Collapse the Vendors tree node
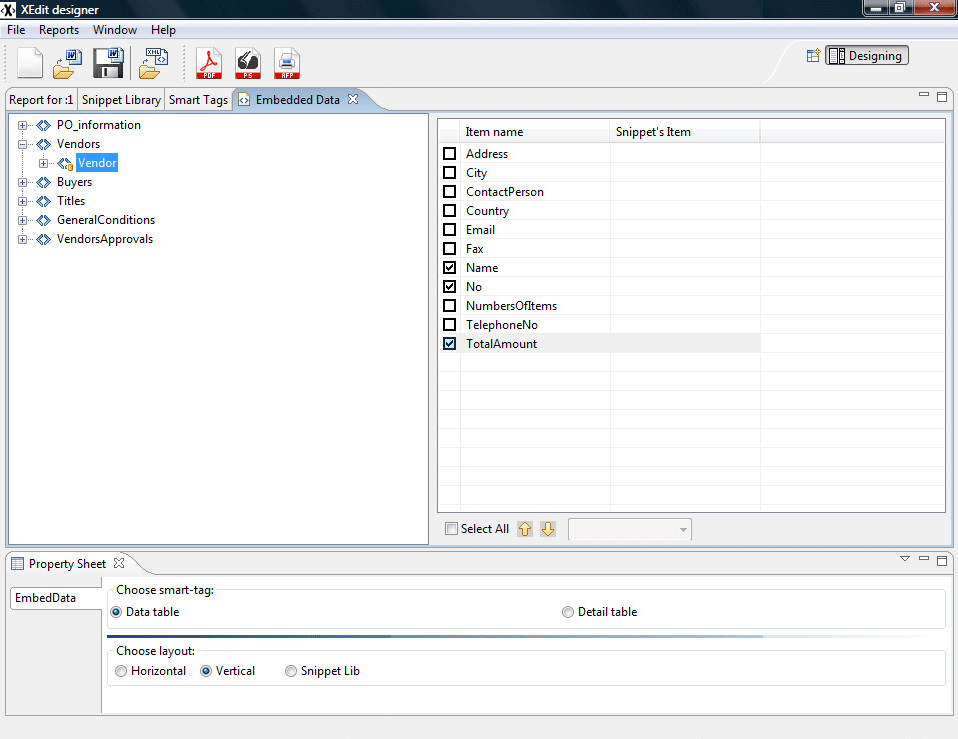The width and height of the screenshot is (958, 739). pyautogui.click(x=22, y=143)
